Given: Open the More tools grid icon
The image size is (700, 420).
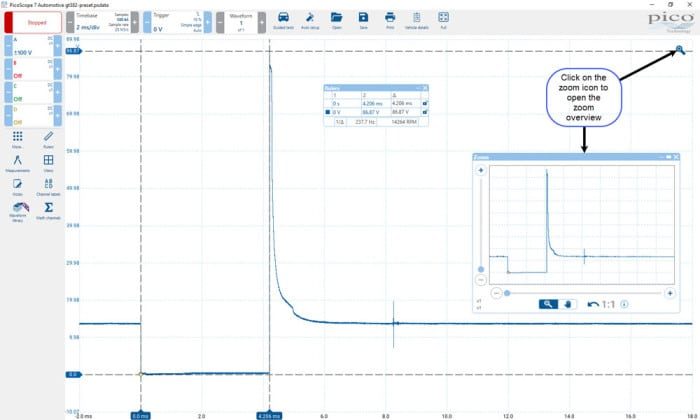Looking at the screenshot, I should click(x=17, y=139).
